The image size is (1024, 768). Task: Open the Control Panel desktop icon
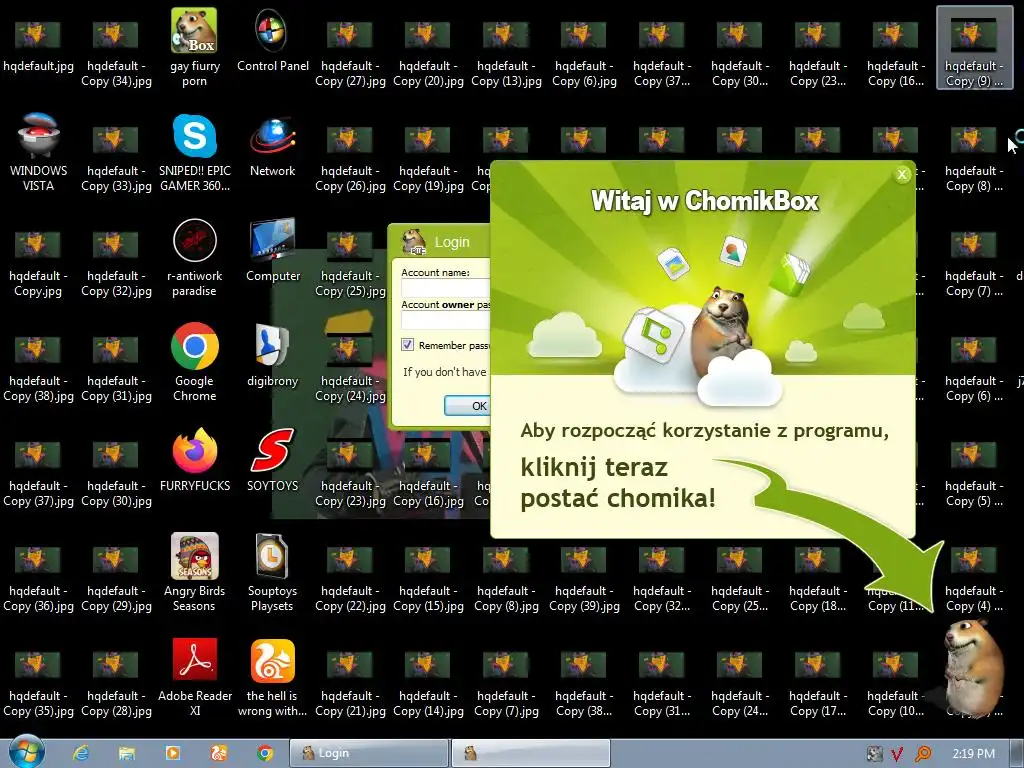[x=272, y=40]
